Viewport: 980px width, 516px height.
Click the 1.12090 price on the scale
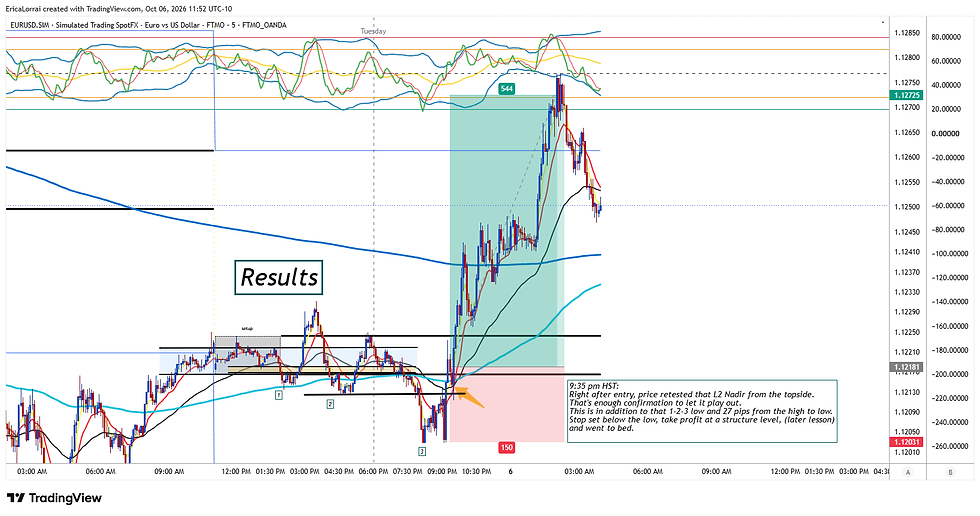pos(907,412)
